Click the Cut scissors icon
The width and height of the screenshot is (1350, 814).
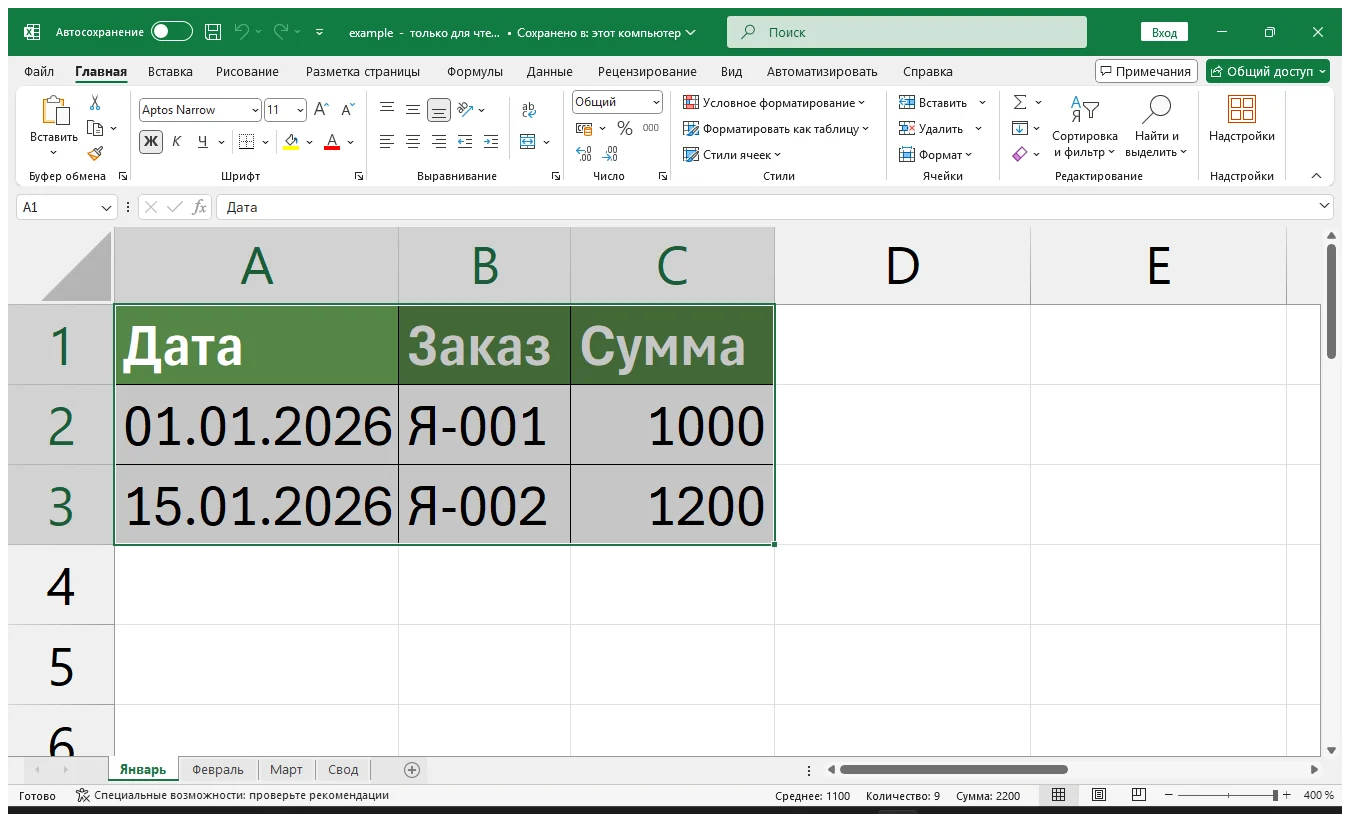pos(95,102)
